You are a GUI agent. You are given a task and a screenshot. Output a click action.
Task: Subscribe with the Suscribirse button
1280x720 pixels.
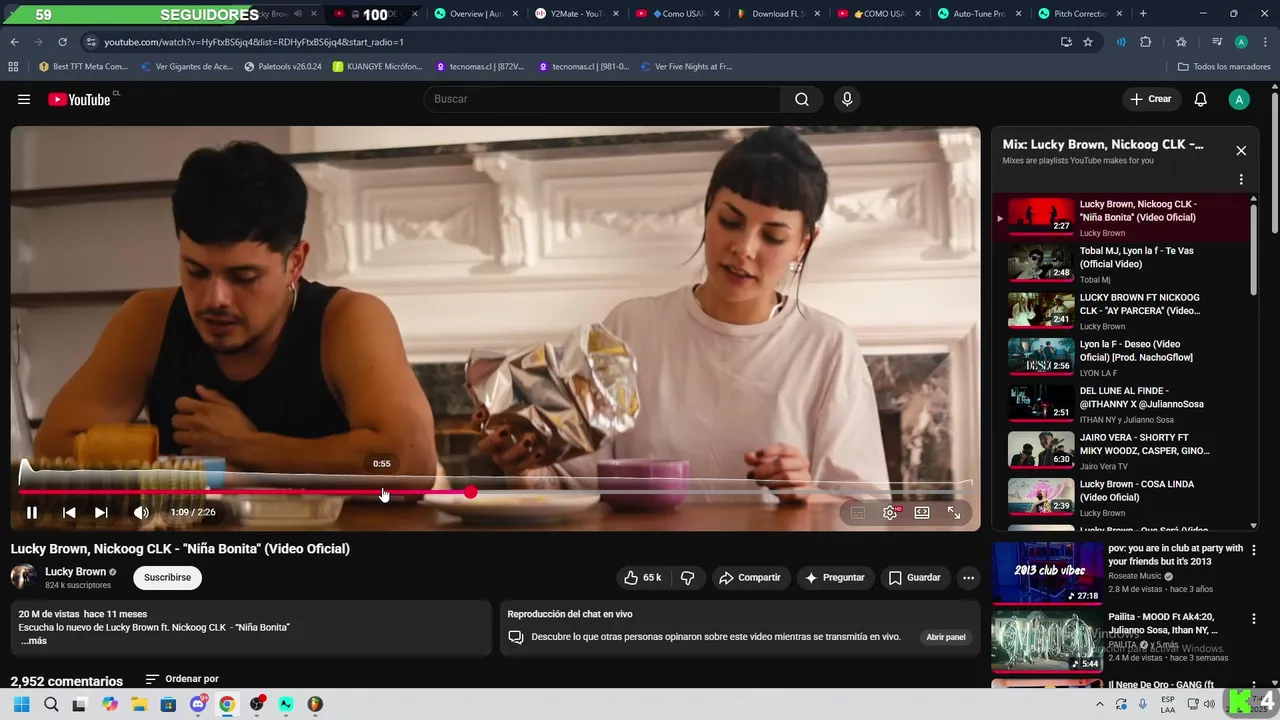point(167,577)
